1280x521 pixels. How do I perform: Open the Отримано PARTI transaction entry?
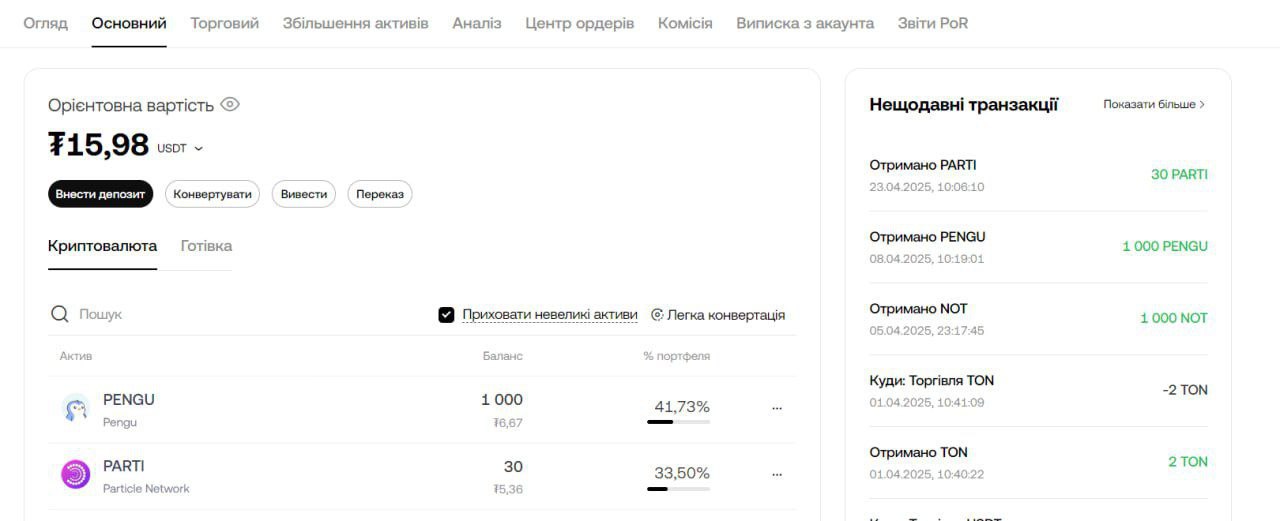[1038, 175]
